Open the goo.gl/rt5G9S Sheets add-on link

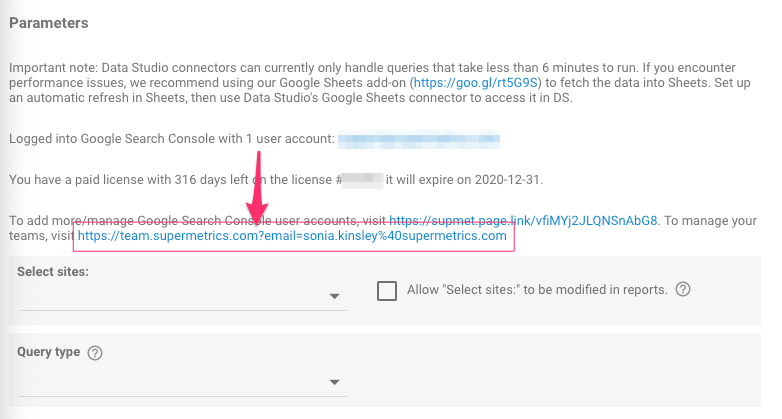[475, 83]
